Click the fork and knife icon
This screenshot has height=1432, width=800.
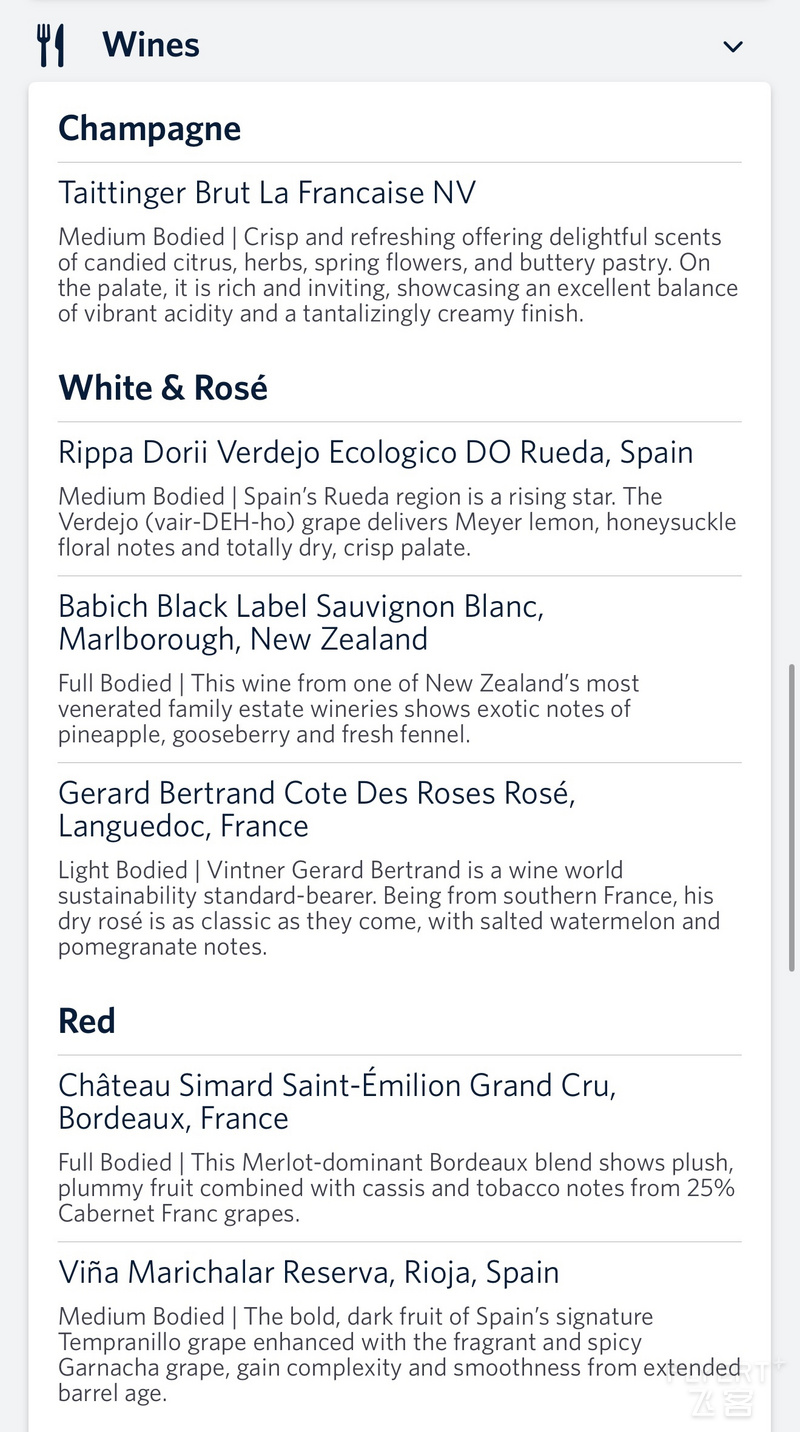point(51,46)
